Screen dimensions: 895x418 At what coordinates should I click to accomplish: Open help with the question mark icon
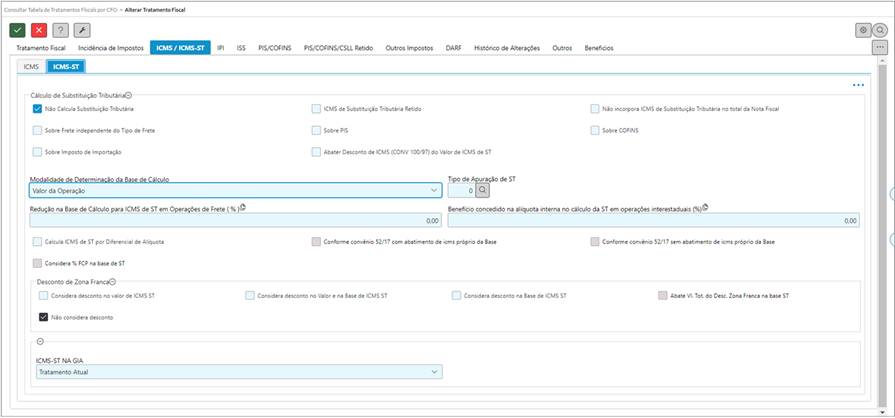pos(60,30)
